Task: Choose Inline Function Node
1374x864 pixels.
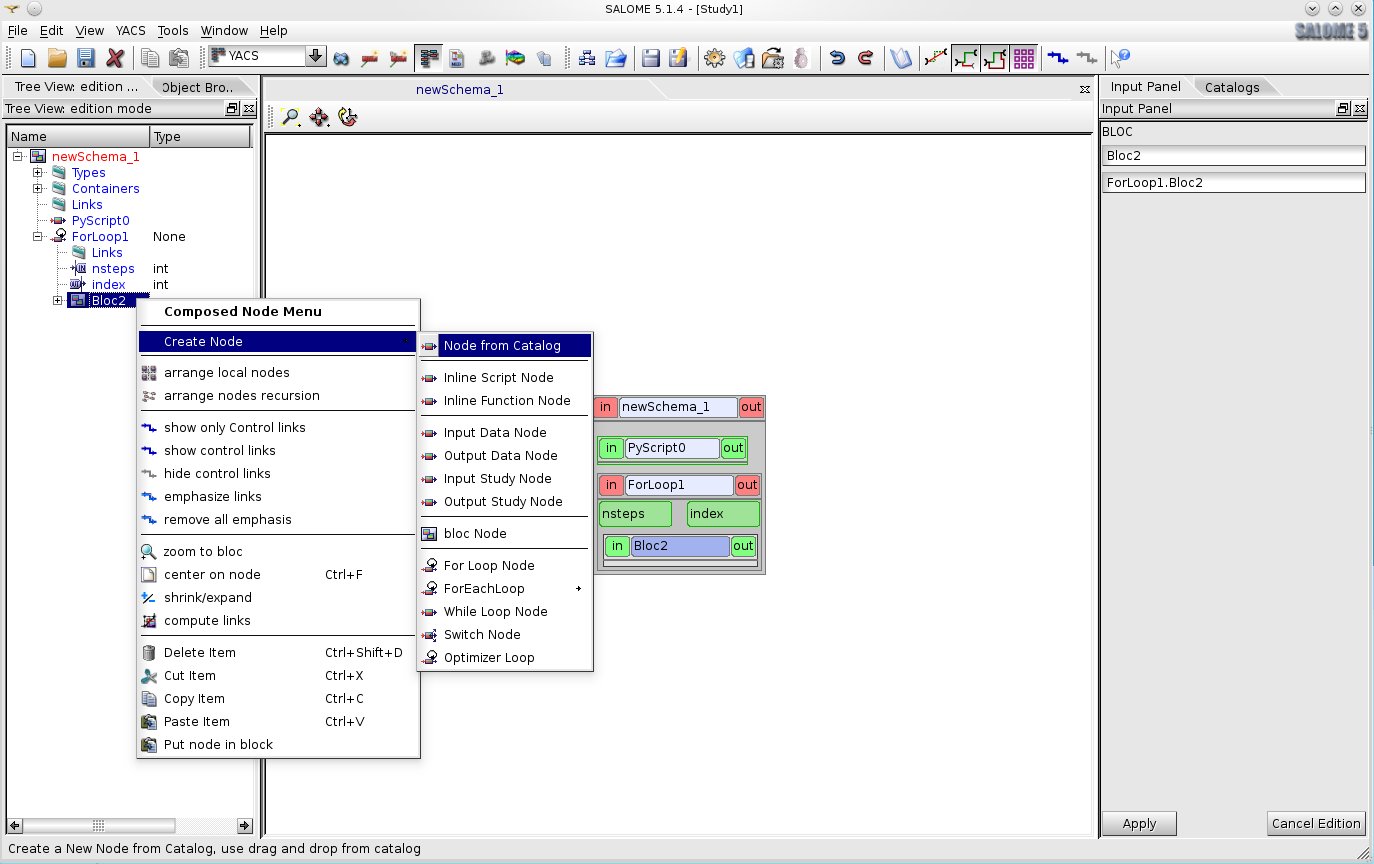Action: coord(505,400)
